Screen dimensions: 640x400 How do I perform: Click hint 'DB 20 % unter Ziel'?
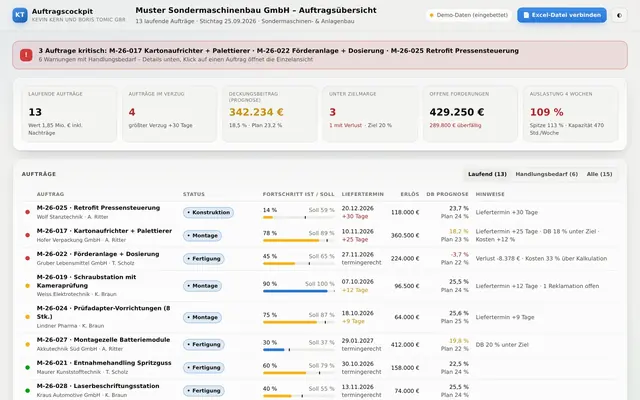click(x=502, y=344)
